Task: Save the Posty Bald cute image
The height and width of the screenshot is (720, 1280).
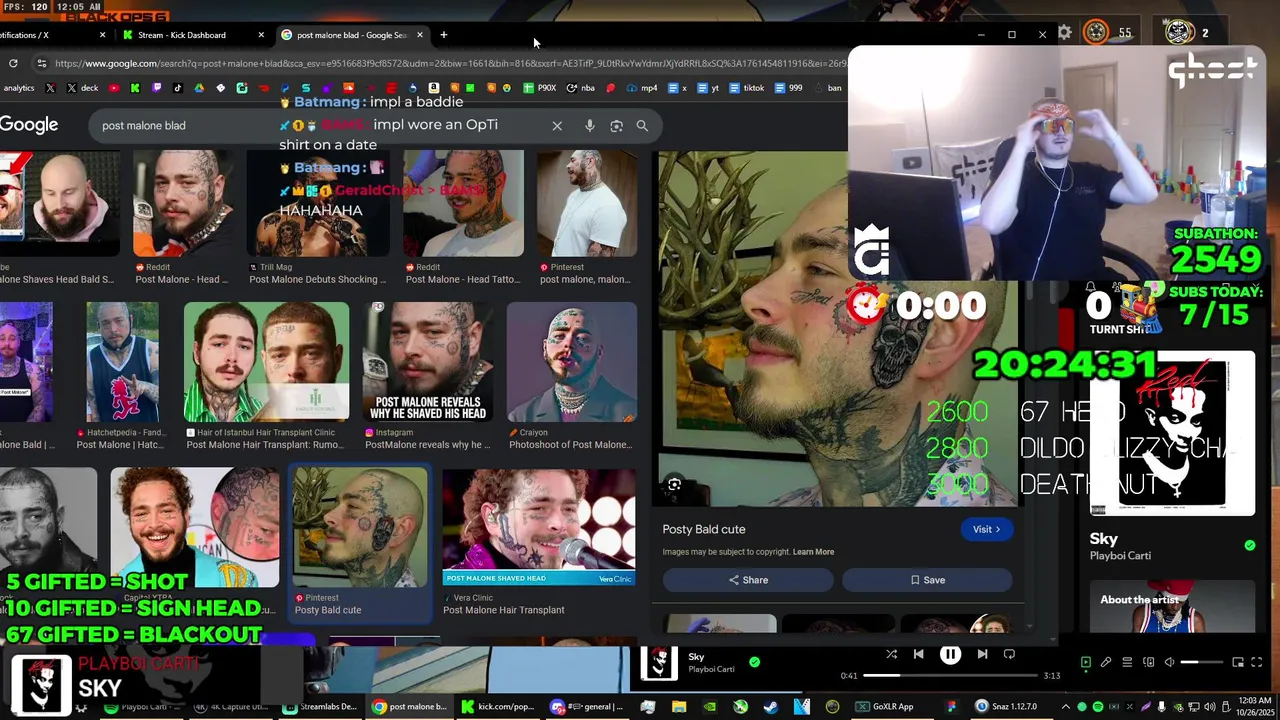Action: point(927,580)
